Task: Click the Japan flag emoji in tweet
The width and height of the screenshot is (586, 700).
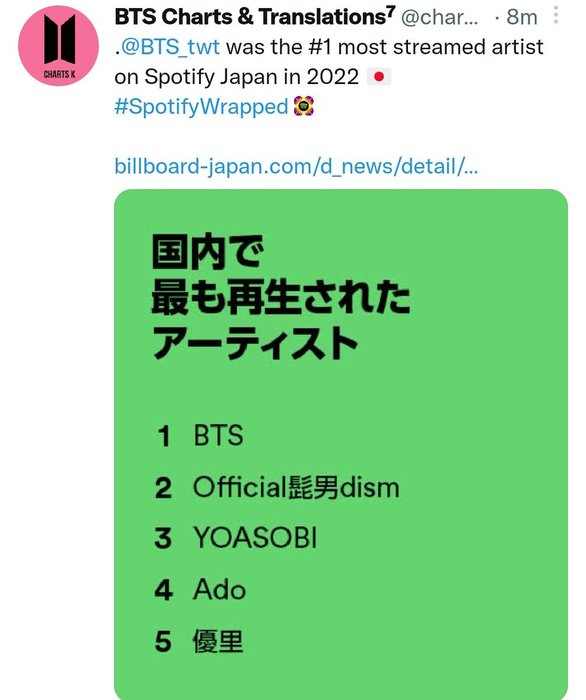Action: [379, 77]
